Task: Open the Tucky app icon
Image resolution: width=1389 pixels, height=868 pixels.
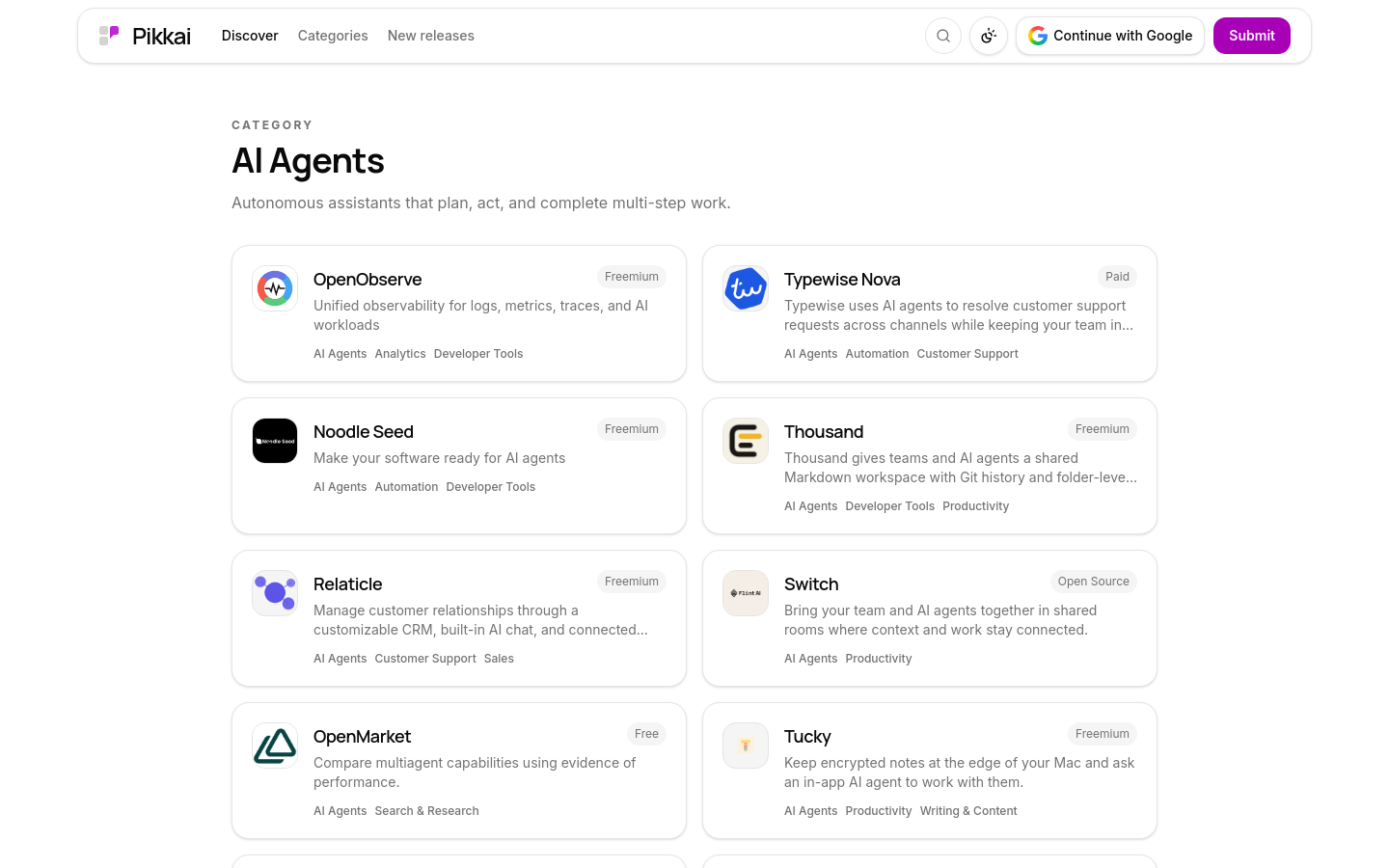Action: tap(746, 746)
